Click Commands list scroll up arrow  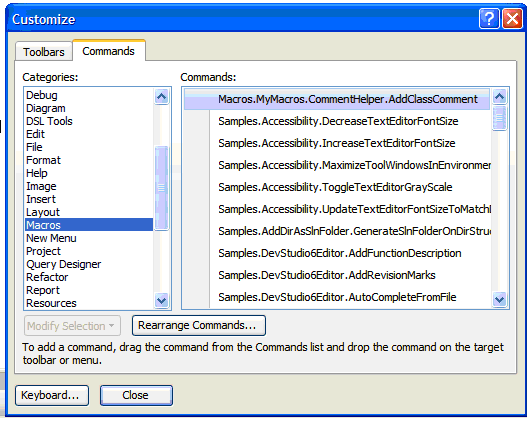pyautogui.click(x=499, y=97)
